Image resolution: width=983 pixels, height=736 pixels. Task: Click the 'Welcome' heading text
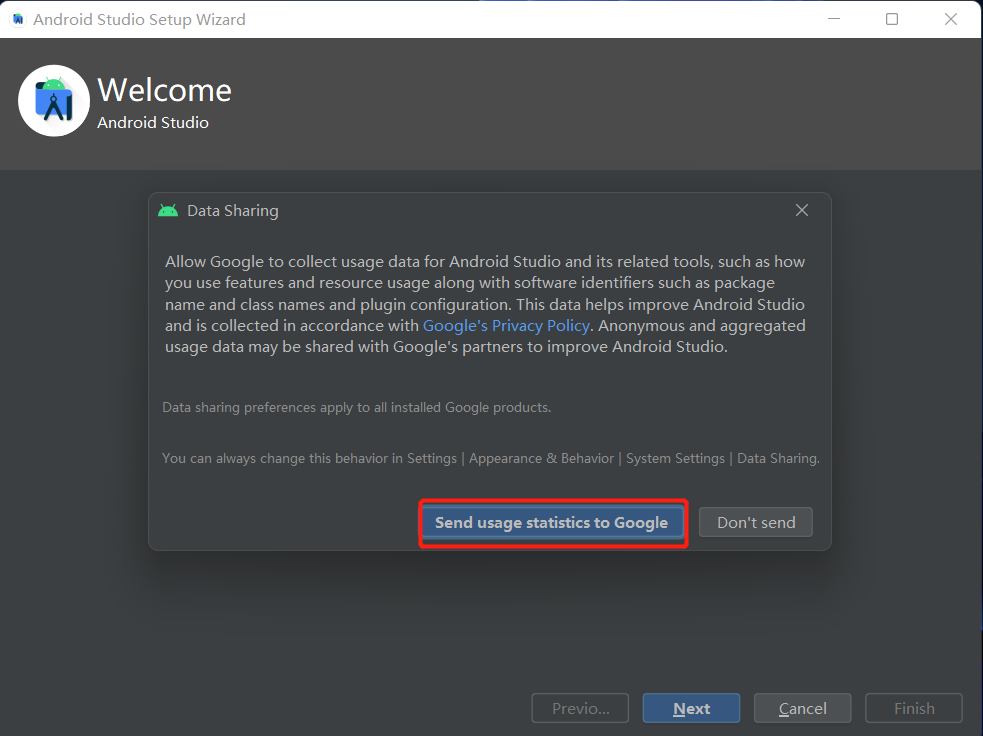click(164, 90)
